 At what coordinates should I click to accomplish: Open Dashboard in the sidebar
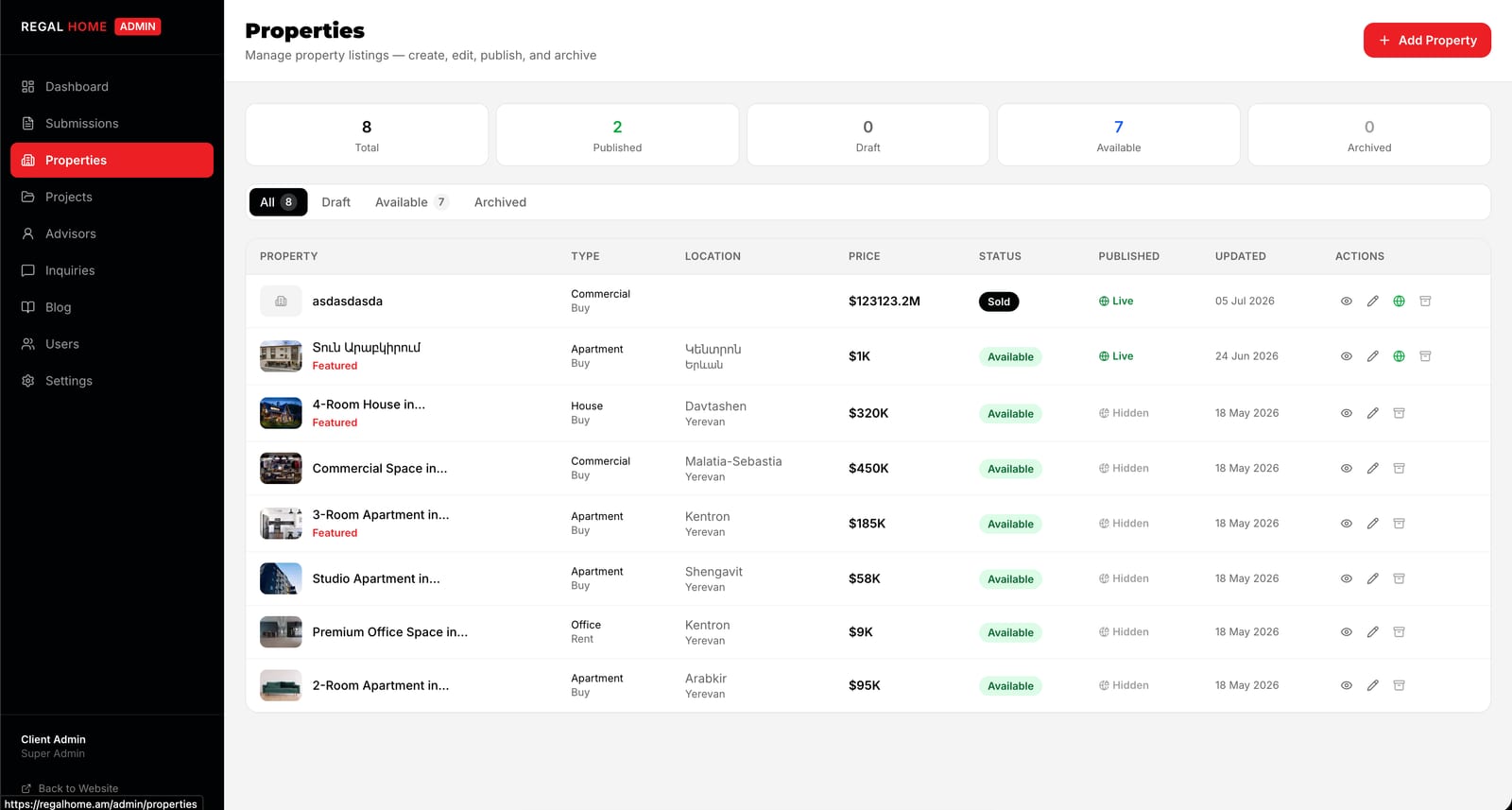pos(112,87)
